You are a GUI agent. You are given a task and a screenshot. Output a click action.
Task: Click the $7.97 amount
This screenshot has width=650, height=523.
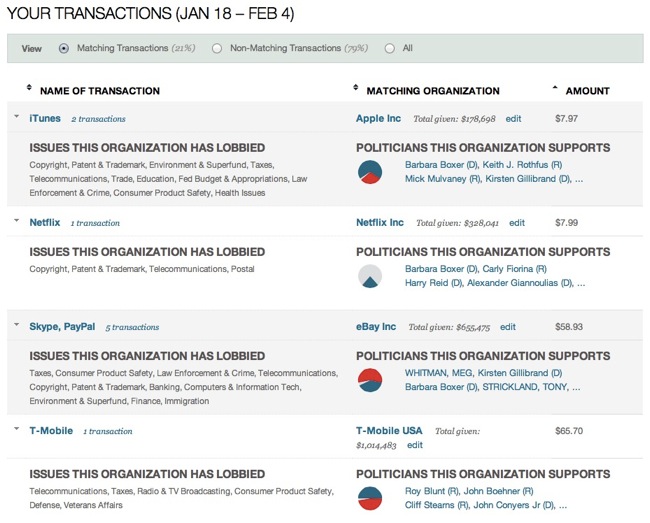pyautogui.click(x=566, y=119)
